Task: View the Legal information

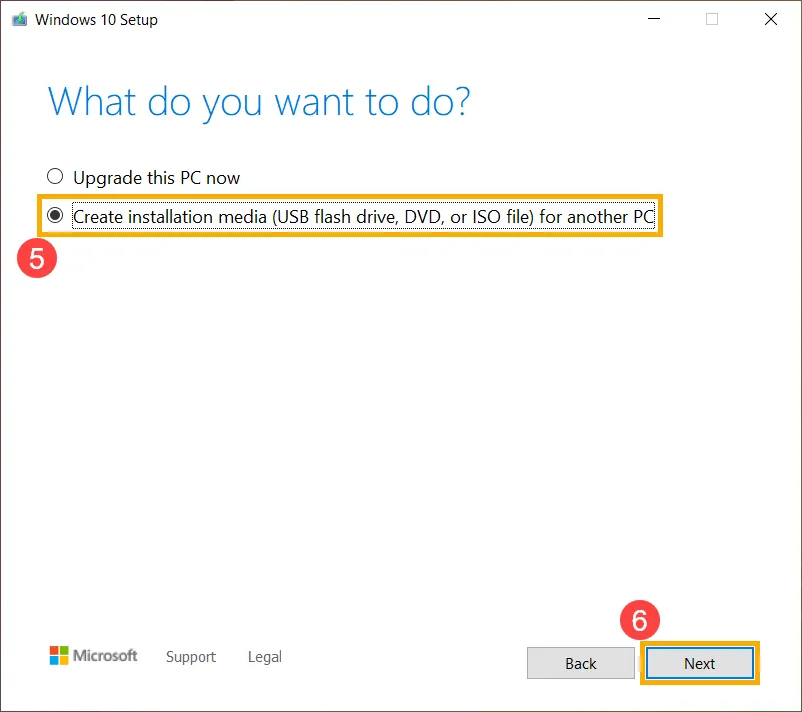Action: [264, 657]
